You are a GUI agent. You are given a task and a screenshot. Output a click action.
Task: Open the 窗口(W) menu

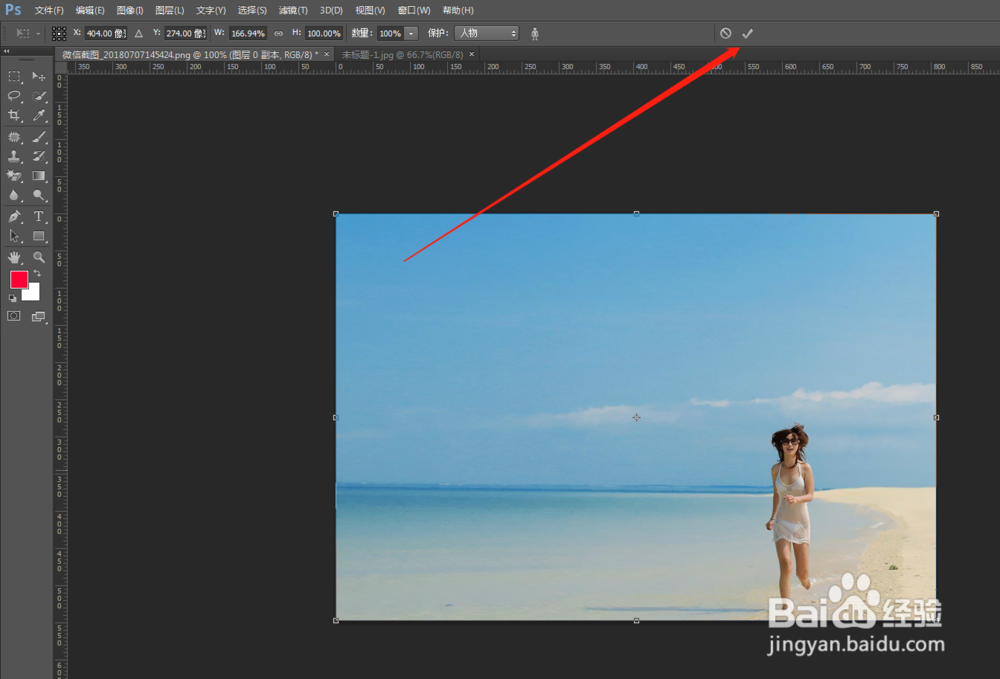pyautogui.click(x=414, y=10)
